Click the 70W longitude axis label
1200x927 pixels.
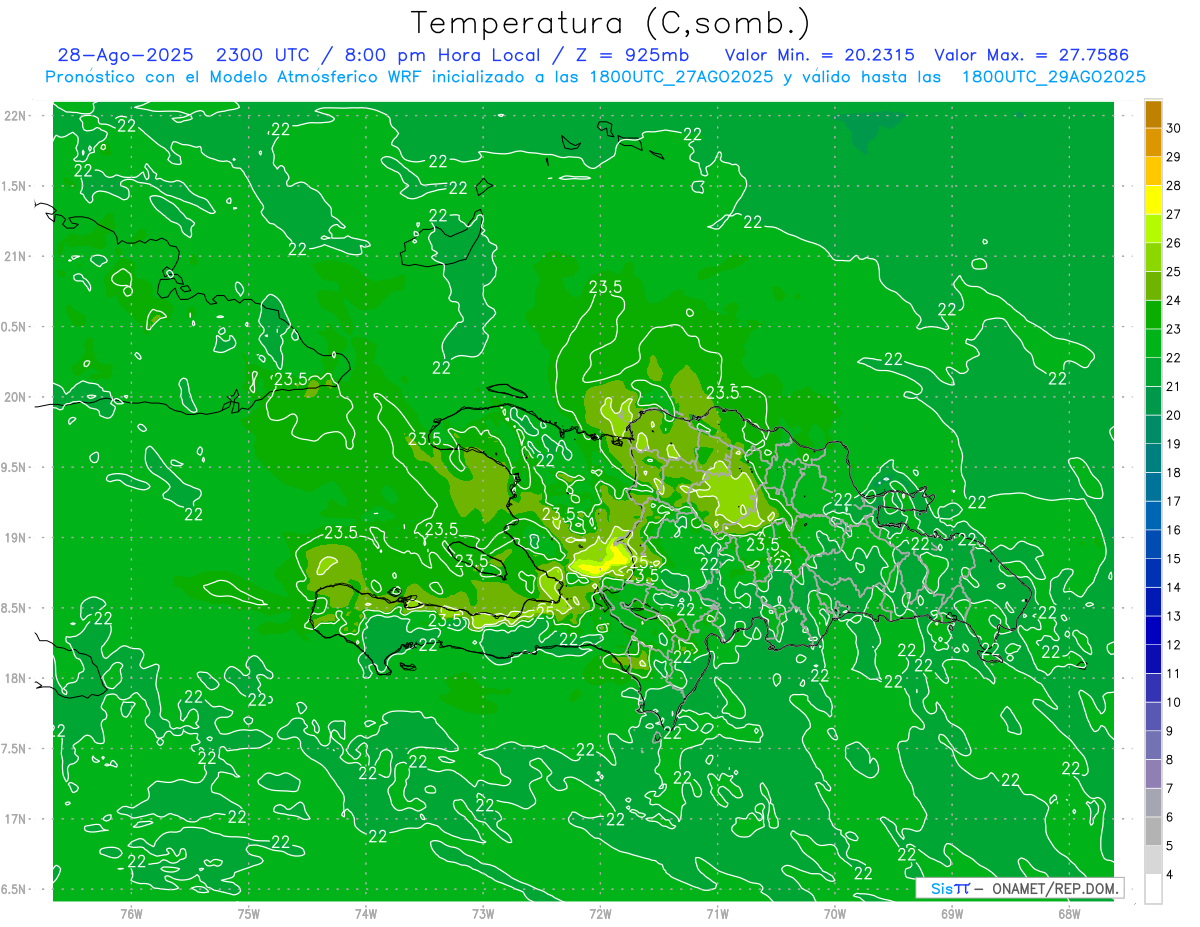point(835,914)
